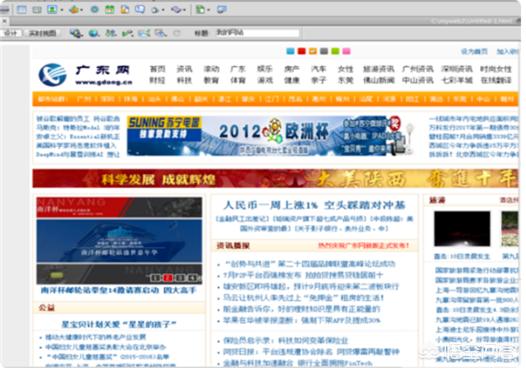Click the third document toolbar icon after the globes
Image resolution: width=526 pixels, height=370 pixels.
[111, 33]
